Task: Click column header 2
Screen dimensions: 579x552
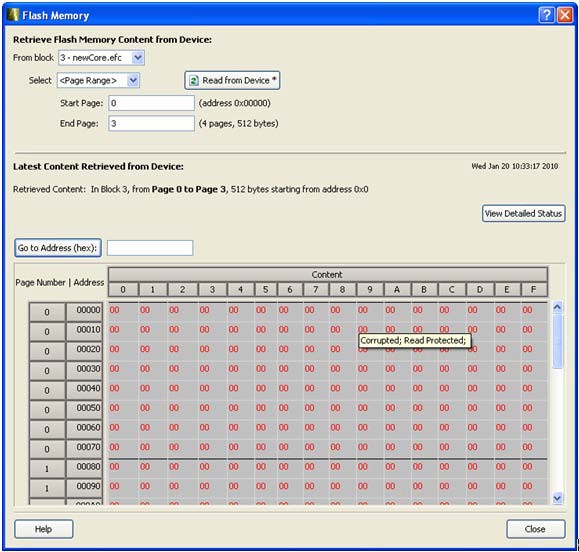Action: click(x=182, y=290)
